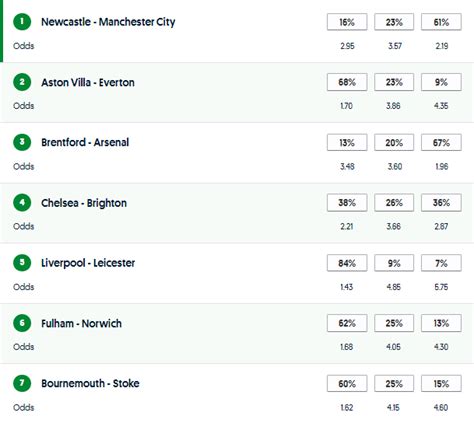Open the Liverpool - Leicester match title
Image resolution: width=474 pixels, height=423 pixels.
88,263
